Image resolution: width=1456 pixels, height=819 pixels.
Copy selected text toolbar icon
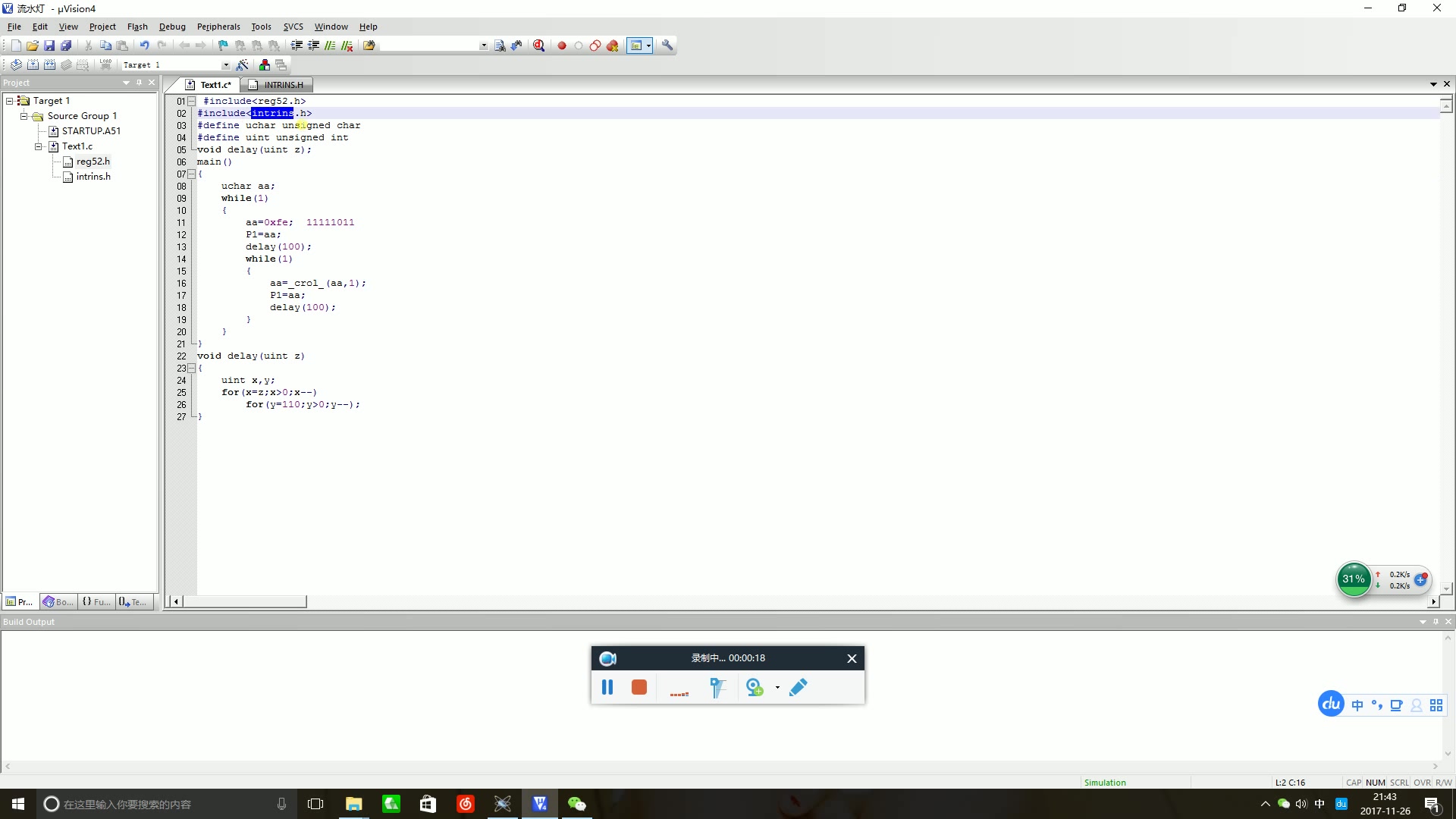tap(105, 45)
